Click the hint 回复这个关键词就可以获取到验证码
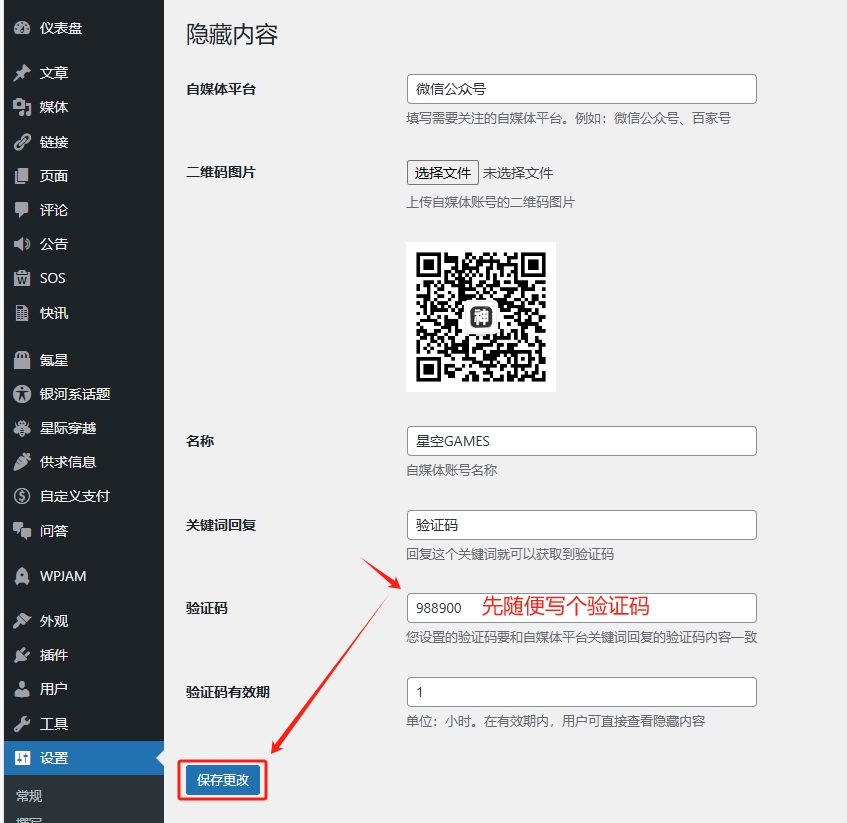The image size is (847, 823). coord(510,554)
